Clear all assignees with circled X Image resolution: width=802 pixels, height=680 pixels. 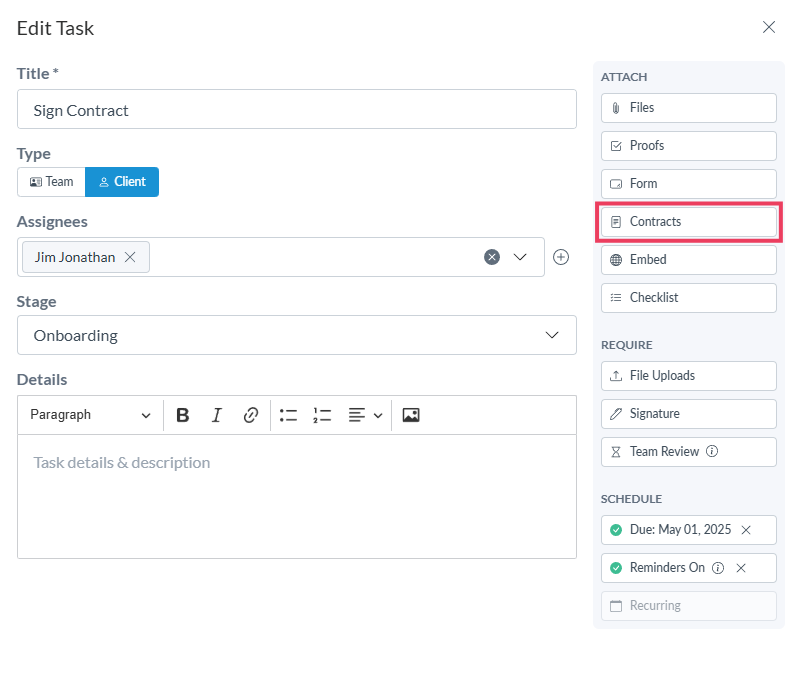492,257
